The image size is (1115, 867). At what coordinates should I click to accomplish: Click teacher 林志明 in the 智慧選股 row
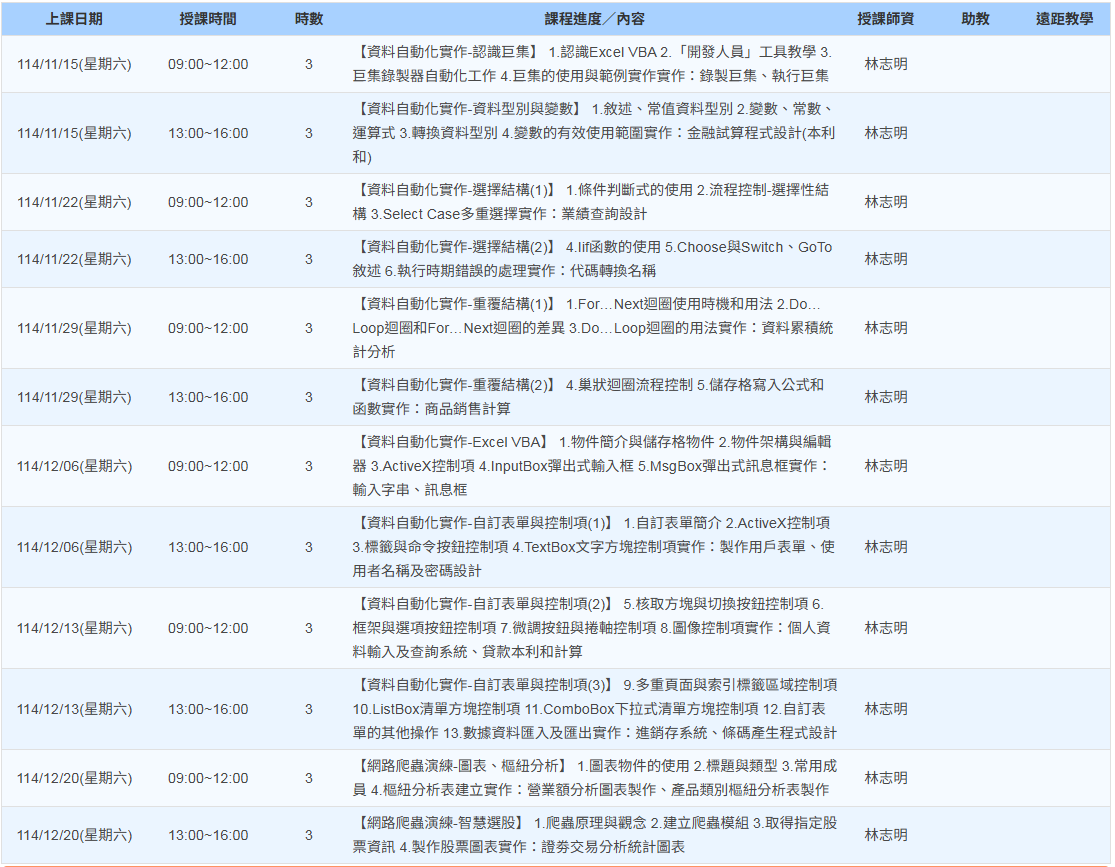pyautogui.click(x=885, y=835)
